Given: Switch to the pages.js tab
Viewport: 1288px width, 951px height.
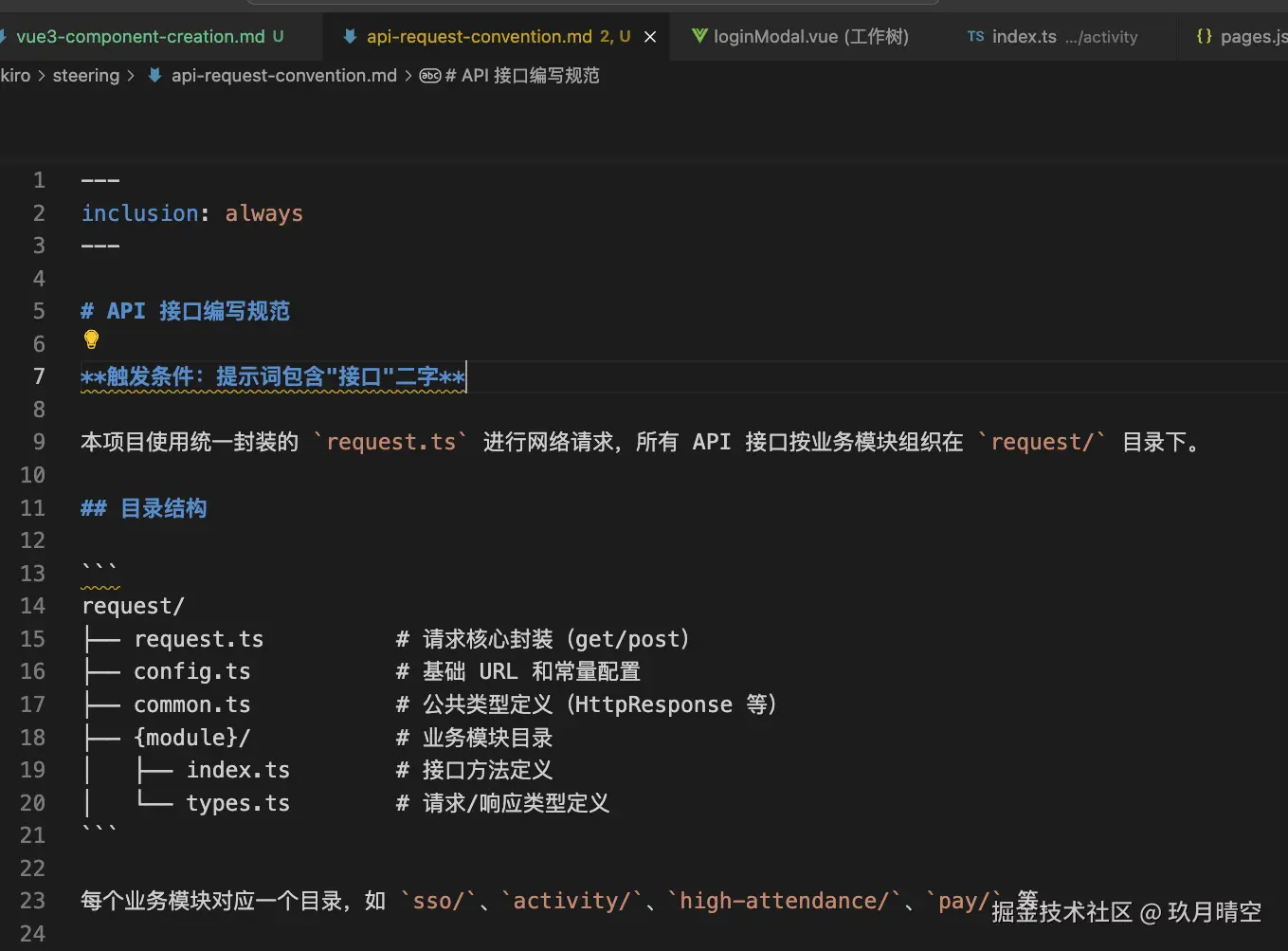Looking at the screenshot, I should point(1251,36).
